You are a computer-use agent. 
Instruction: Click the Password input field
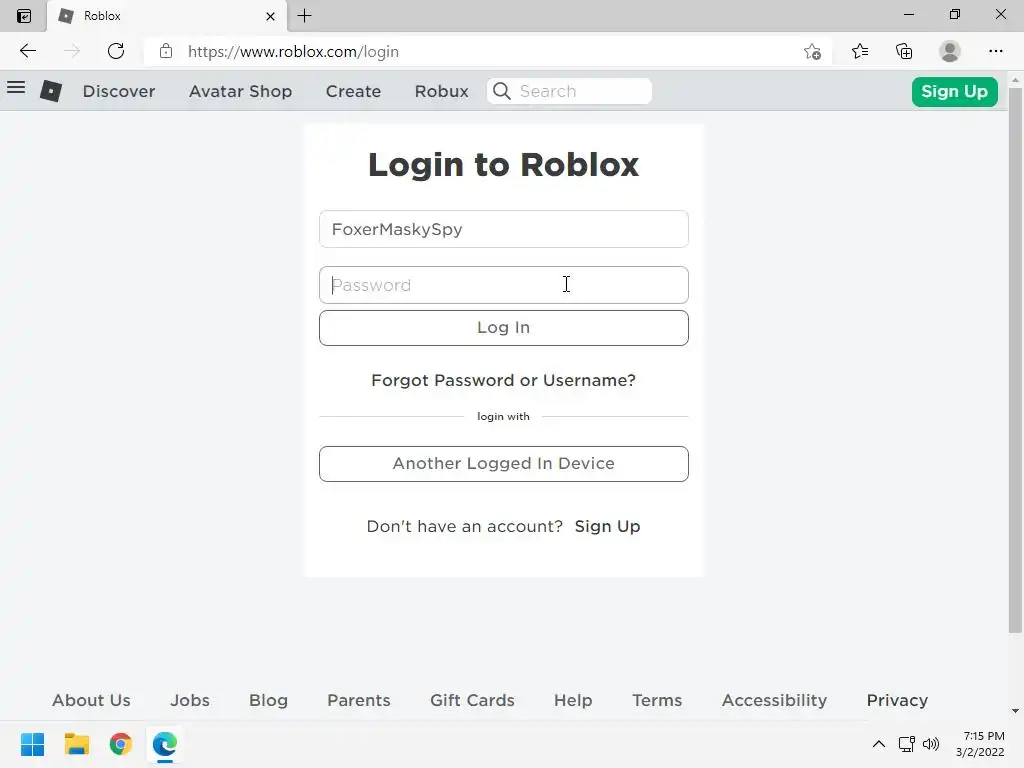(x=504, y=285)
